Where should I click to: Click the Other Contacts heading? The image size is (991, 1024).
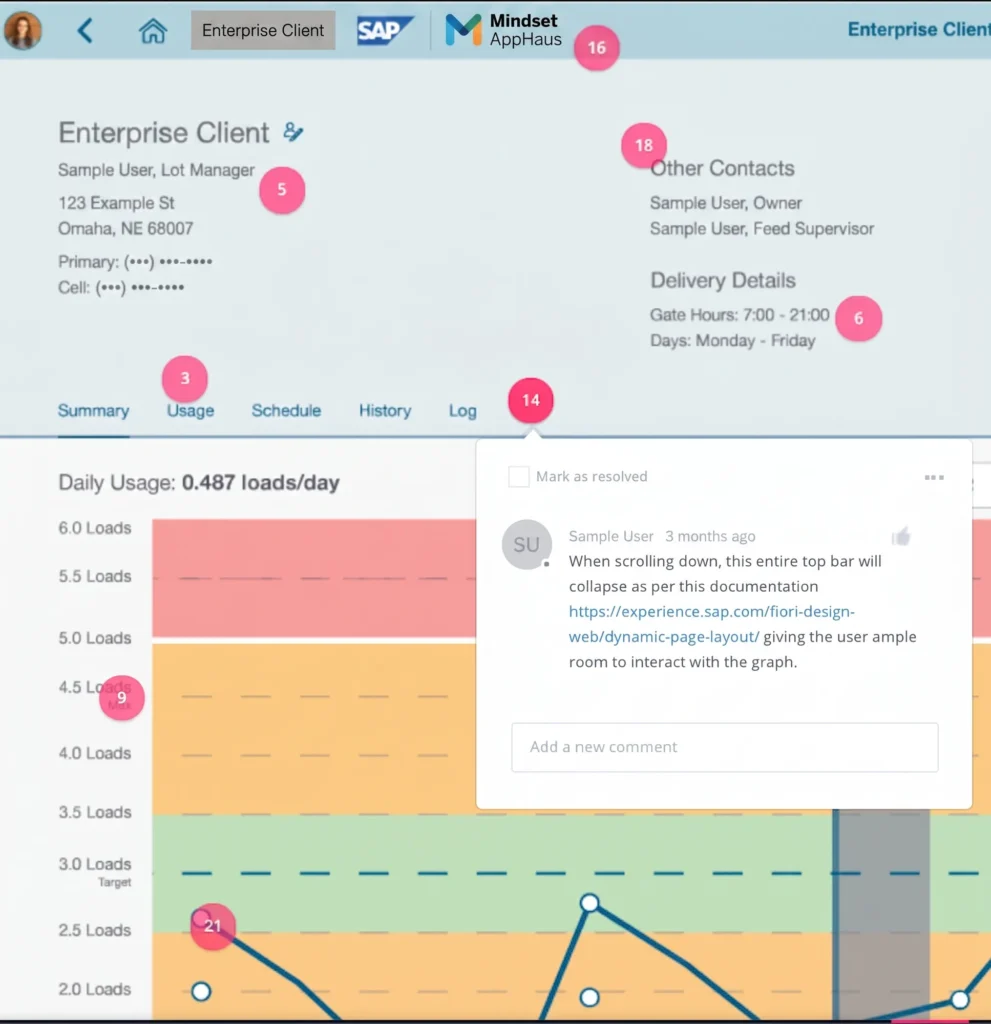click(722, 168)
